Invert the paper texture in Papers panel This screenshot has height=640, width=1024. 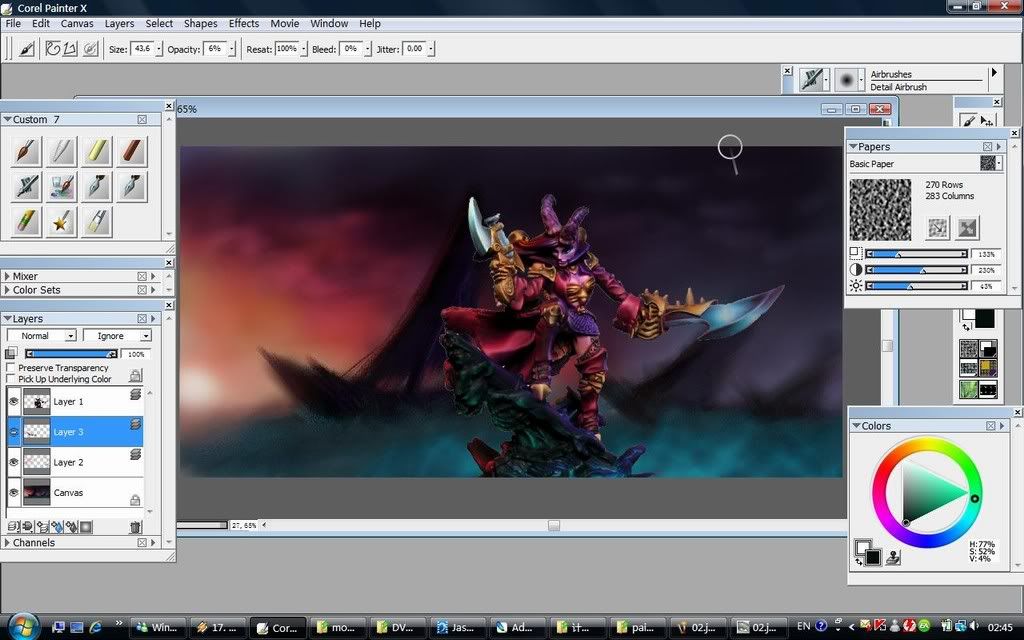coord(968,228)
